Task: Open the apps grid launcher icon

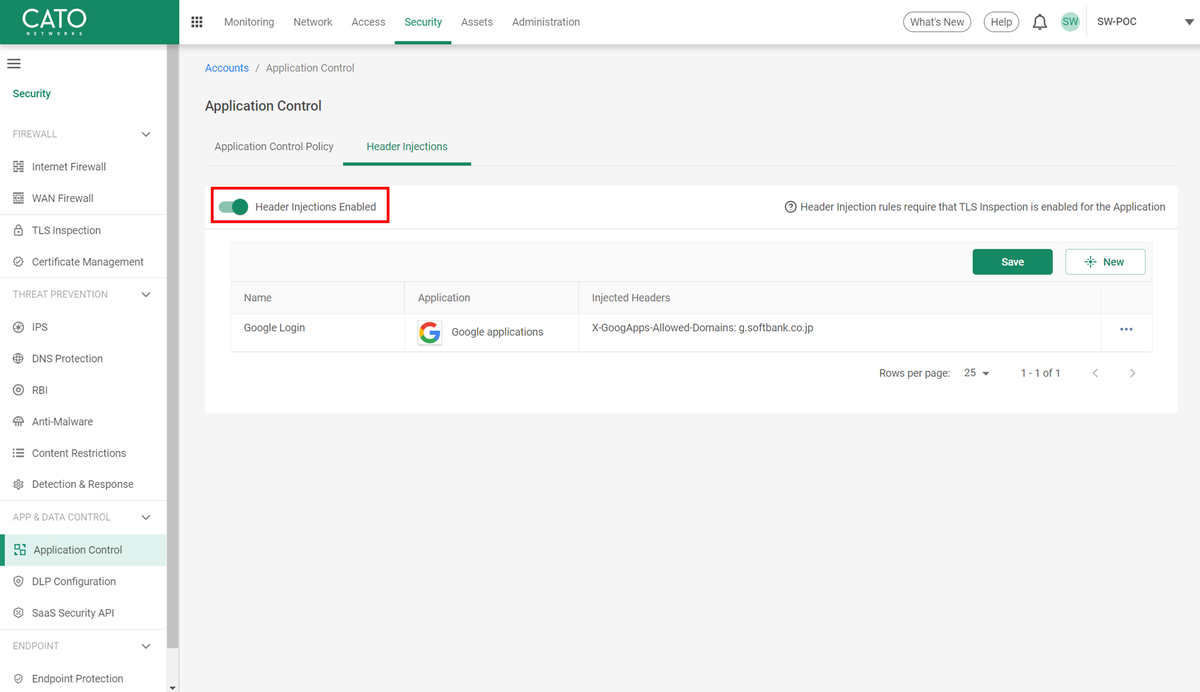Action: pyautogui.click(x=197, y=22)
